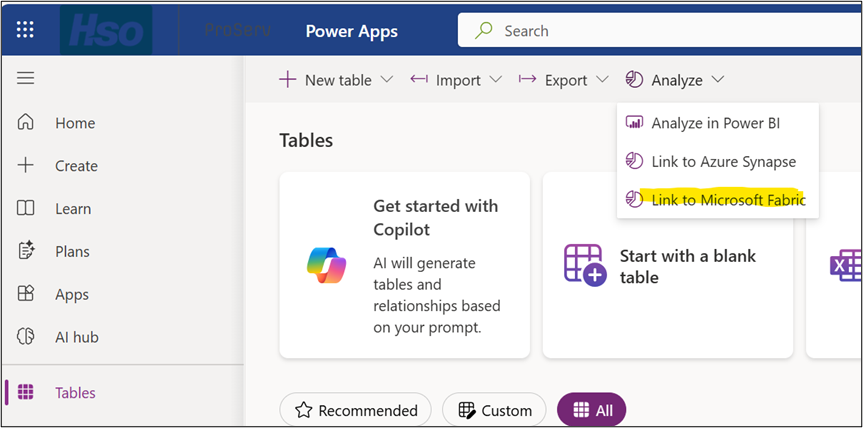Filter tables by Custom
The image size is (863, 428).
494,410
